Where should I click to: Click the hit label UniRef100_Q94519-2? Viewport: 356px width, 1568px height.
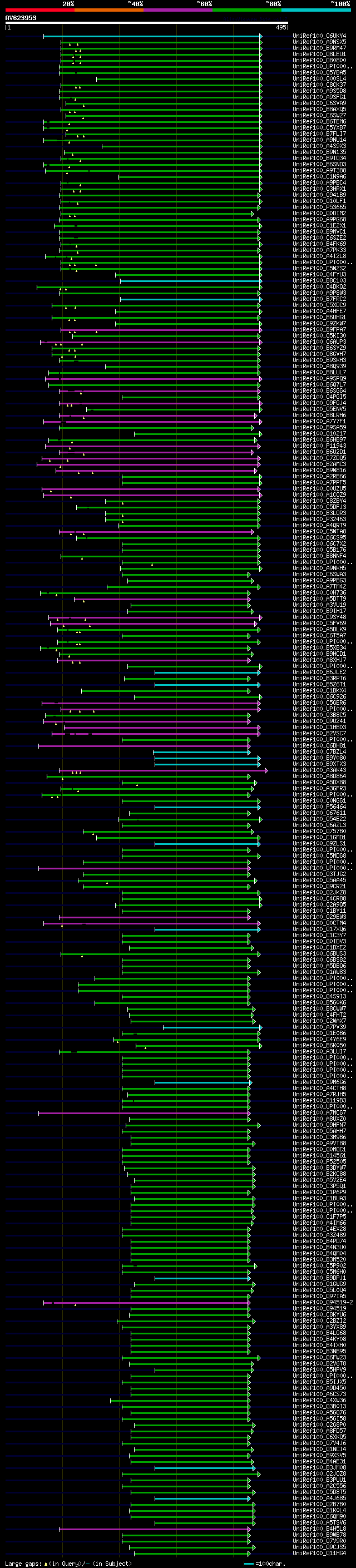(x=323, y=1303)
